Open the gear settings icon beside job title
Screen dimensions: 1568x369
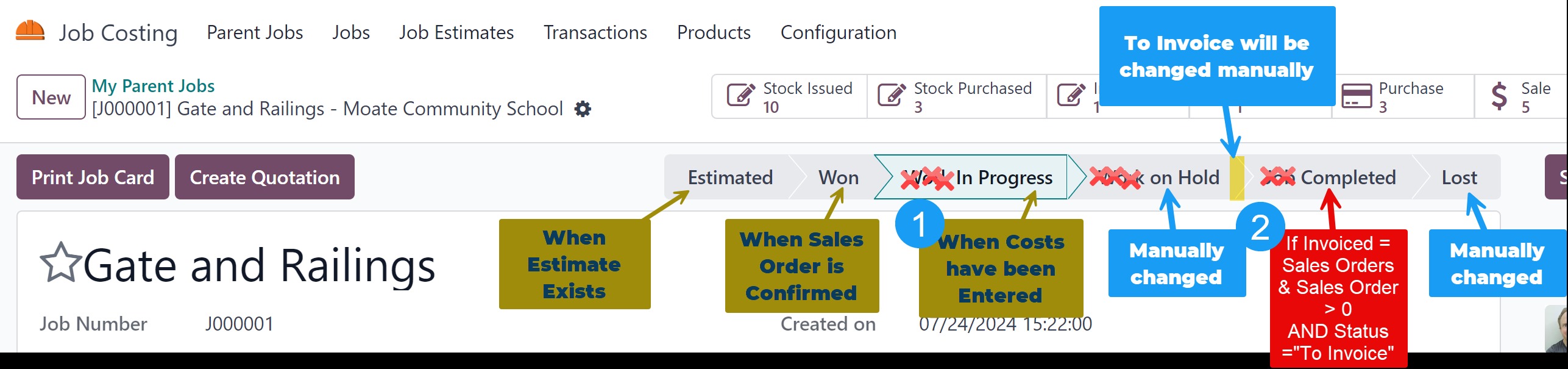point(583,109)
